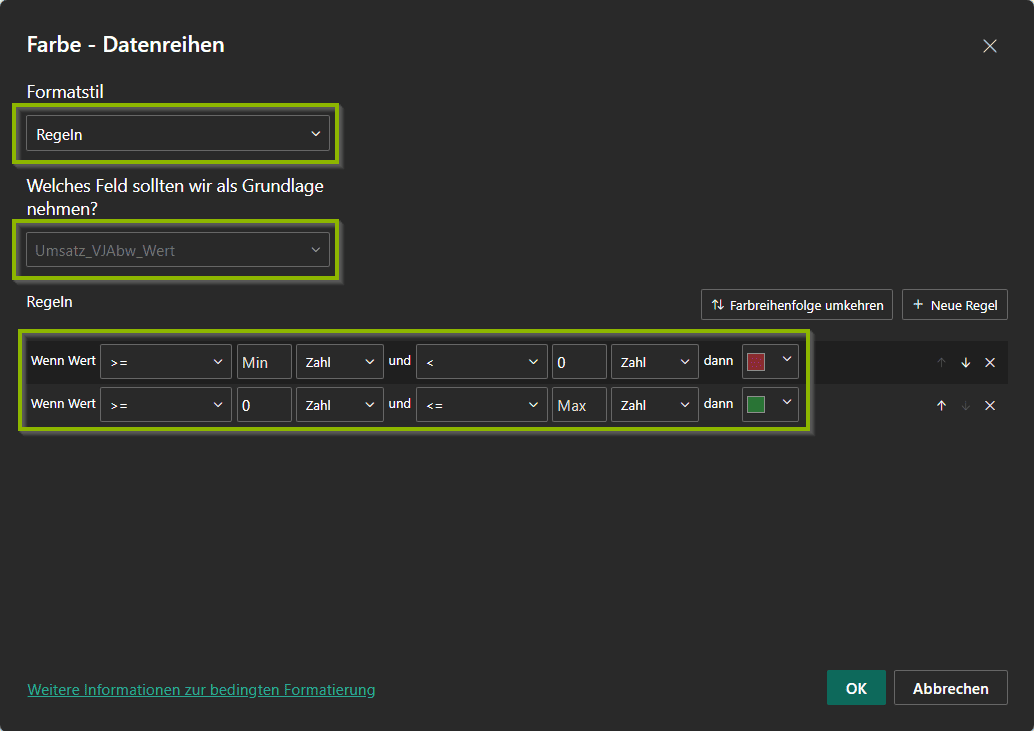
Task: Click Farbreihenfolge umkehren button
Action: [796, 305]
